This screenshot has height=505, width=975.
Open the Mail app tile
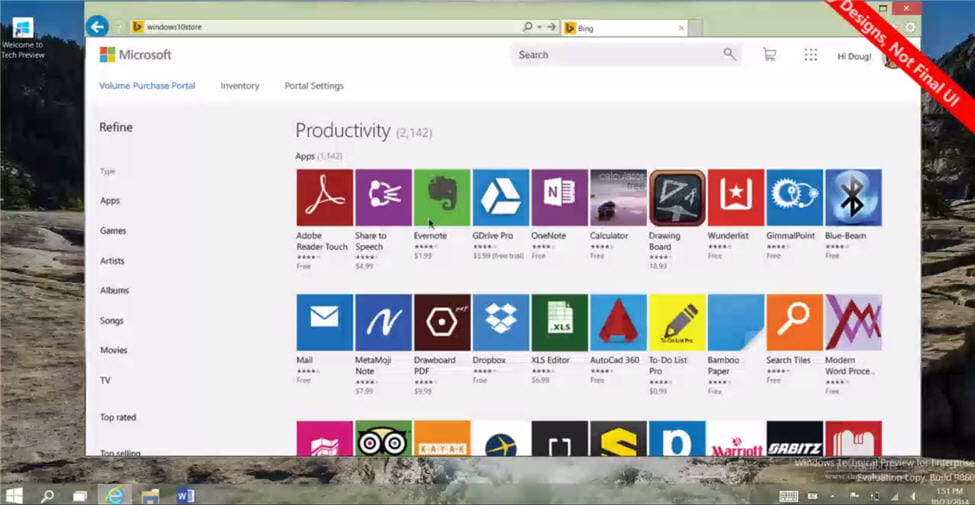[x=325, y=322]
